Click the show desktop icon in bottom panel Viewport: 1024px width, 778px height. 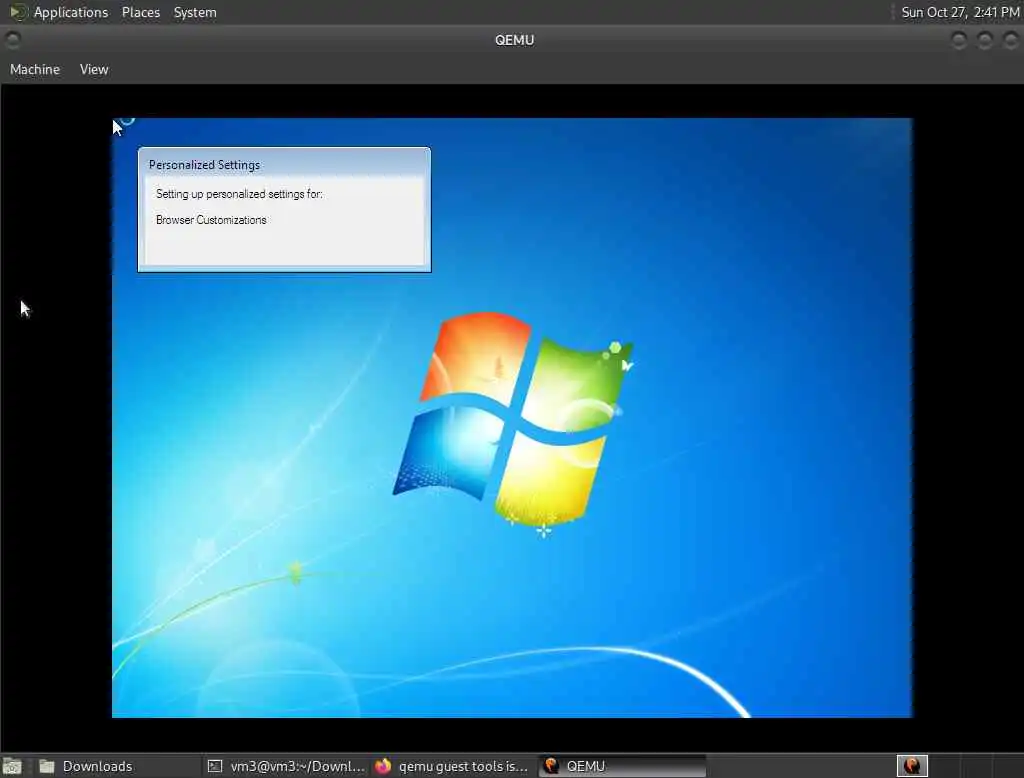(x=12, y=766)
